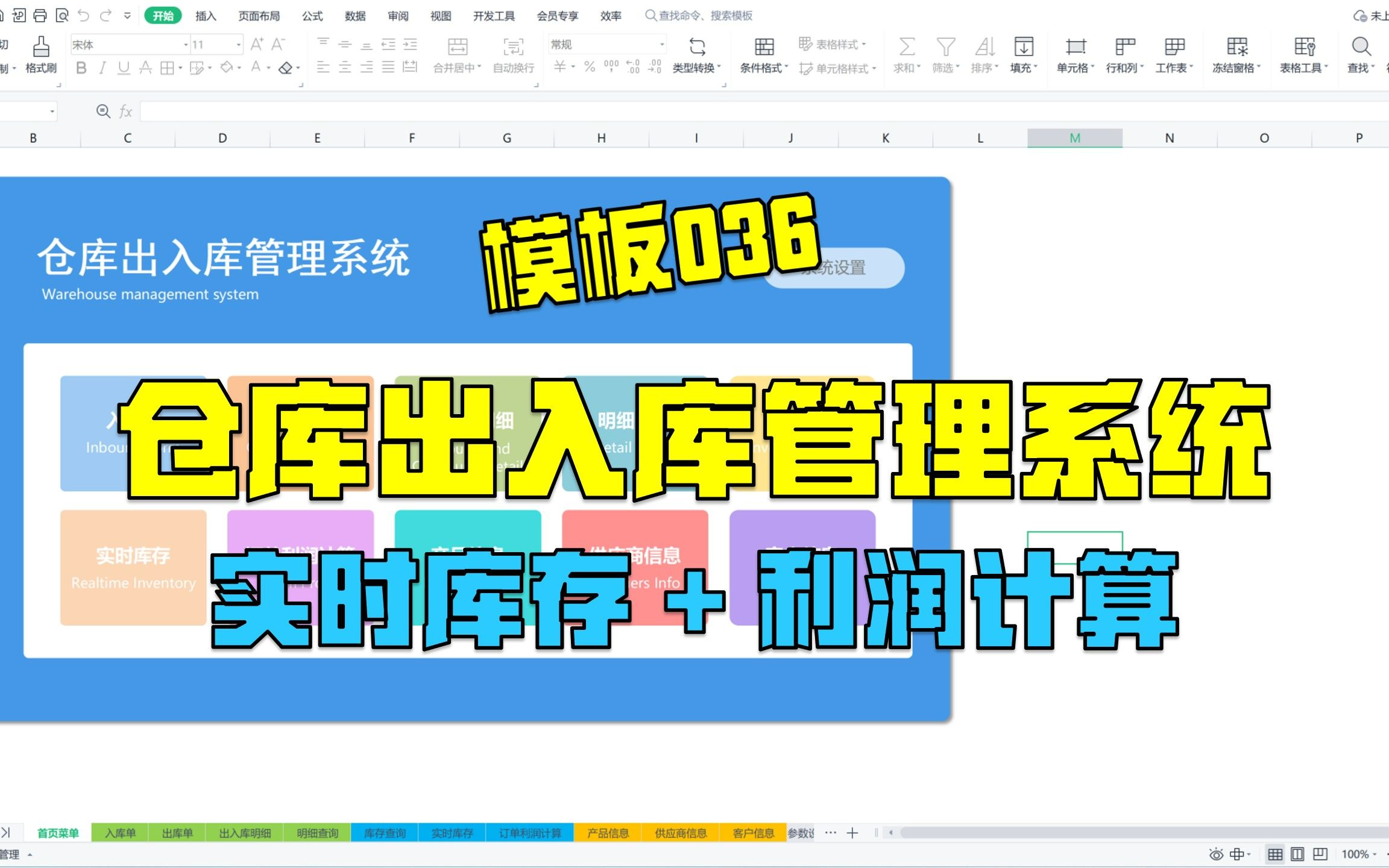Click the decrease indent icon
This screenshot has height=868, width=1389.
[x=388, y=44]
